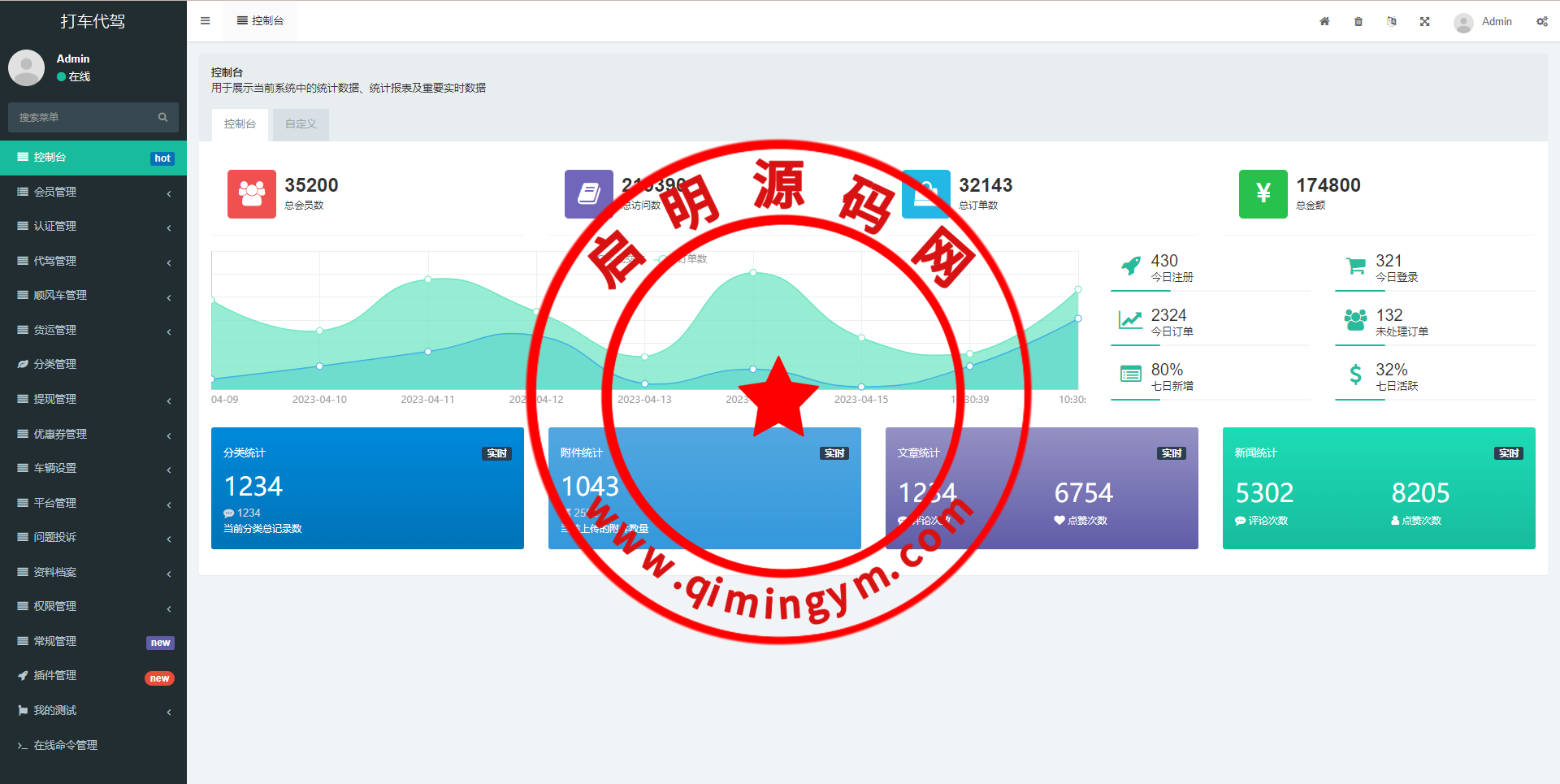Viewport: 1560px width, 784px height.
Task: Open the settings gears icon
Action: pos(1541,22)
